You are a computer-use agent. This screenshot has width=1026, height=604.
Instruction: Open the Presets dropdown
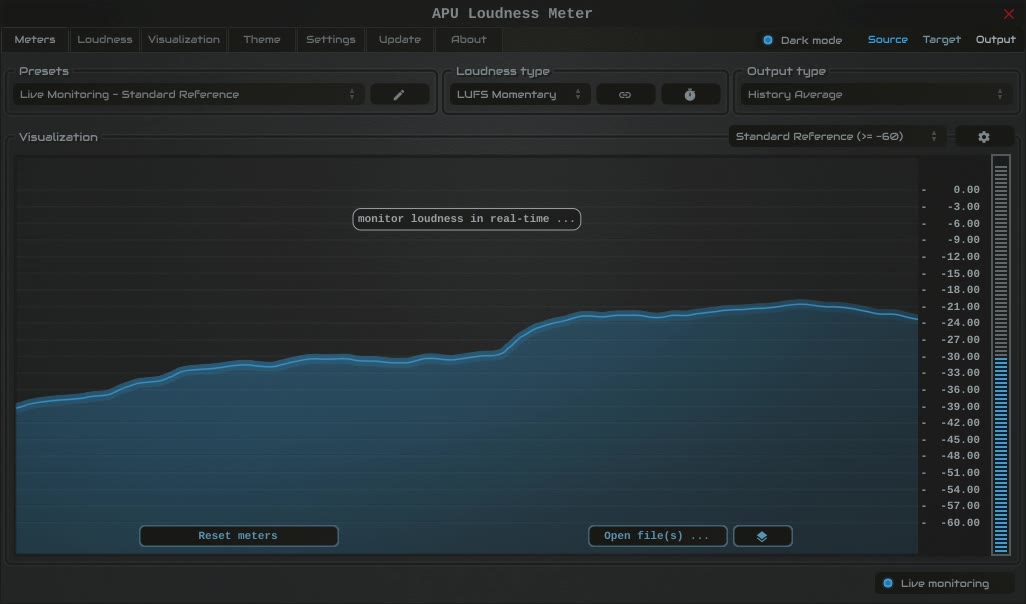(x=187, y=94)
